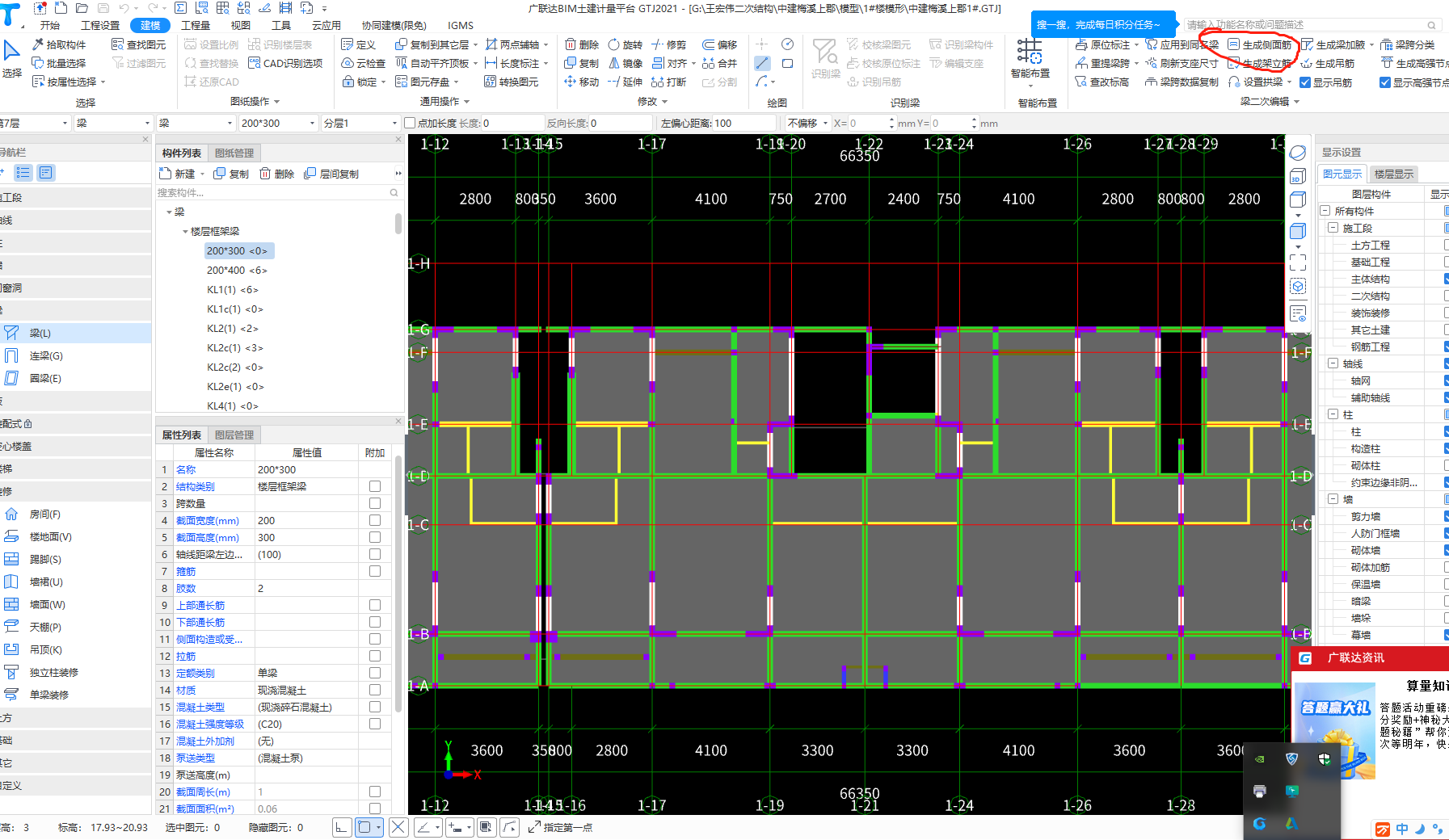Image resolution: width=1449 pixels, height=840 pixels.
Task: Click the function search box at top right
Action: [1312, 25]
